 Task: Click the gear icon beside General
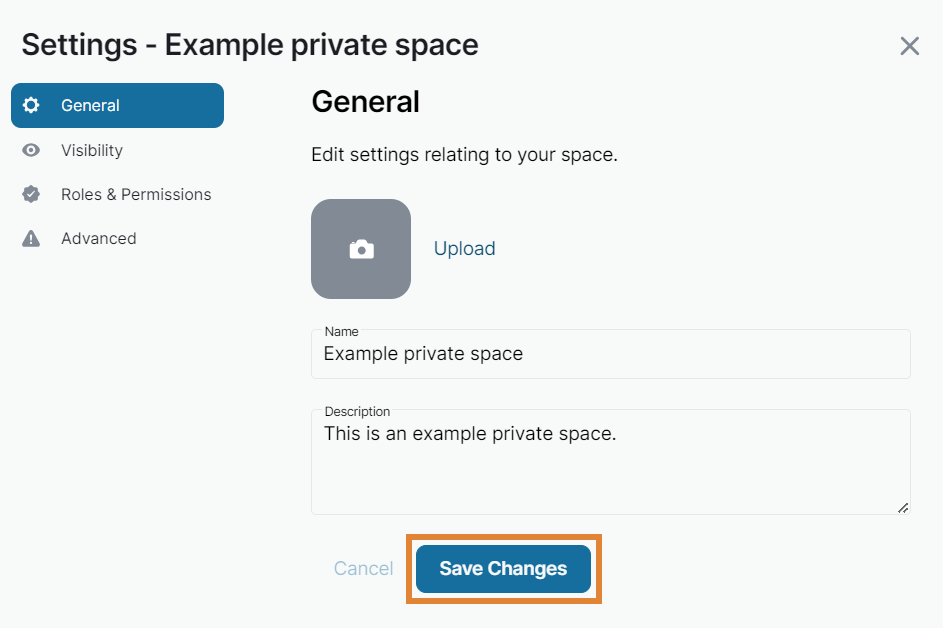31,105
